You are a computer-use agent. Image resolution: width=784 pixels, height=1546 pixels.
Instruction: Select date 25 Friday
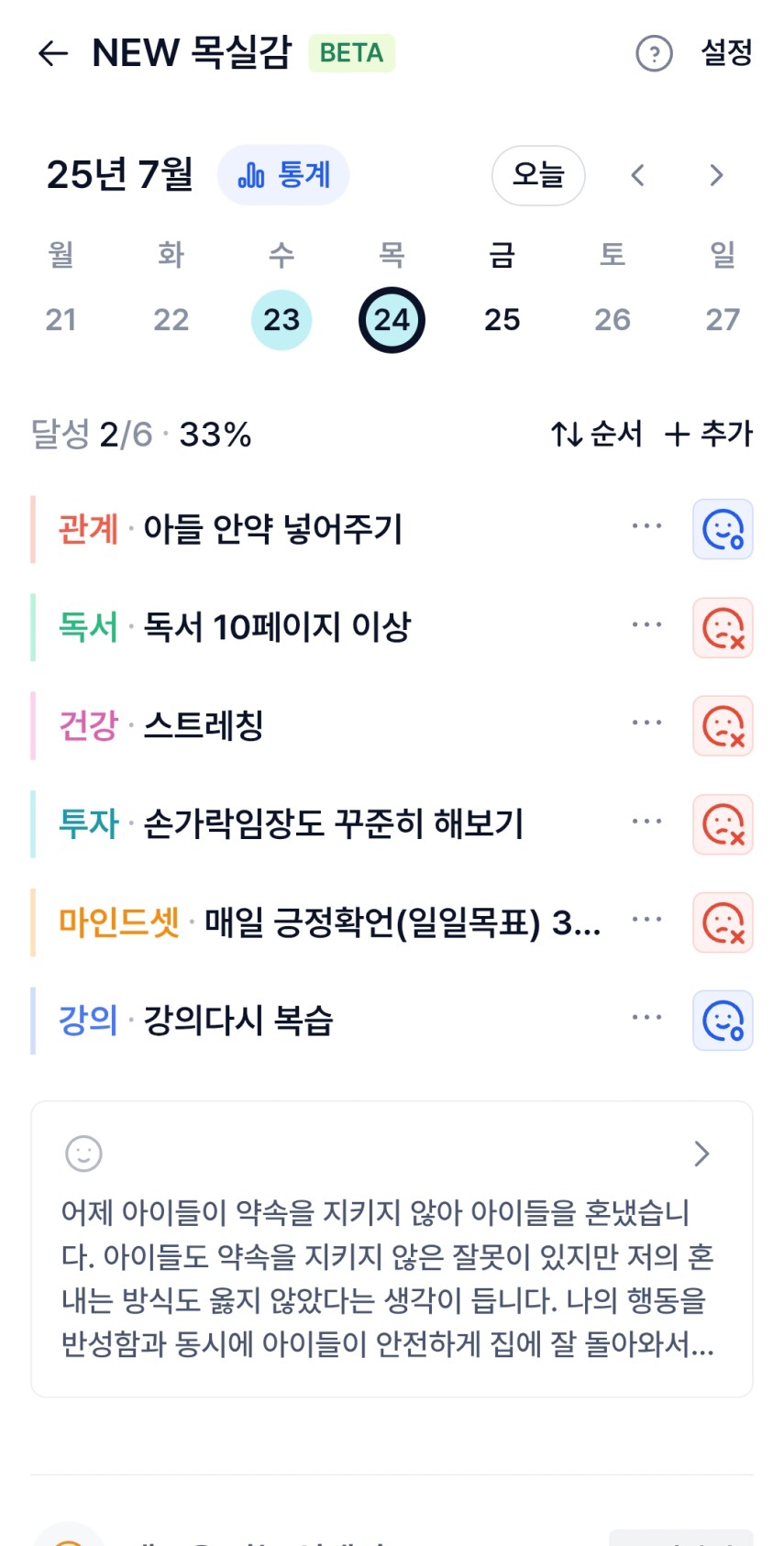point(502,320)
